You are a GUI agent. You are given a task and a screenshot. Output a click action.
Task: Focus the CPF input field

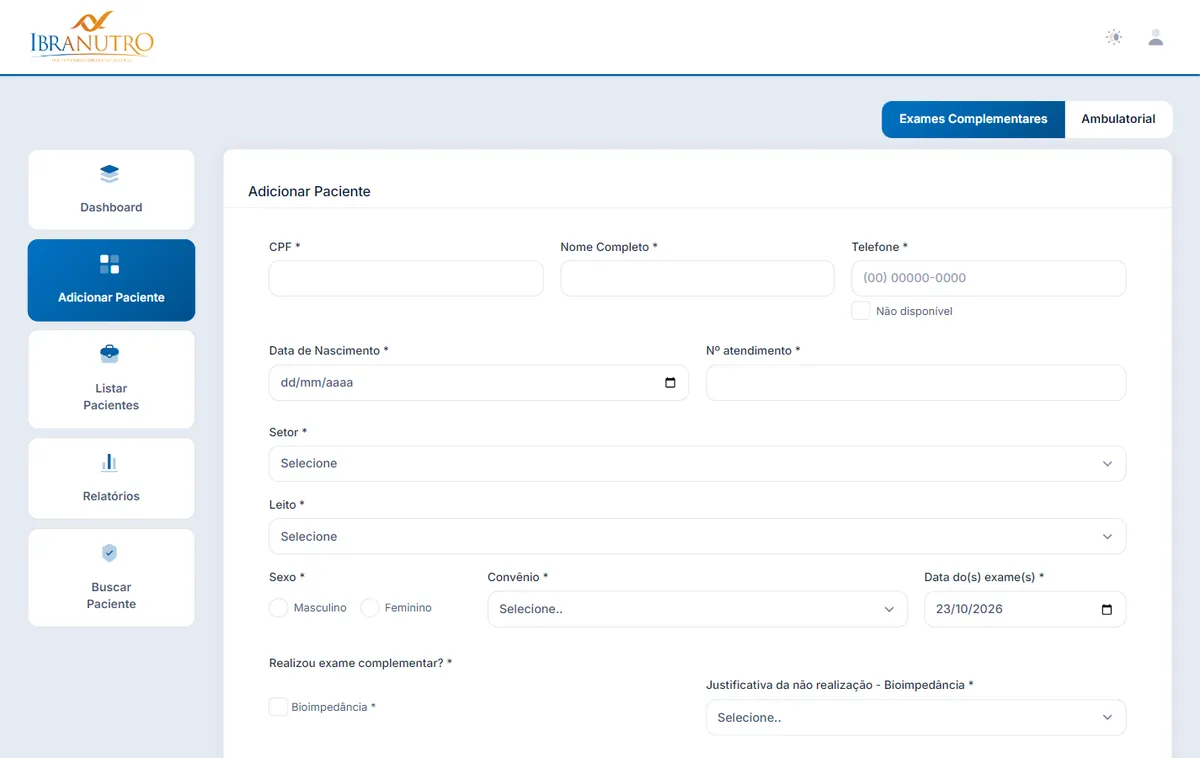[406, 279]
